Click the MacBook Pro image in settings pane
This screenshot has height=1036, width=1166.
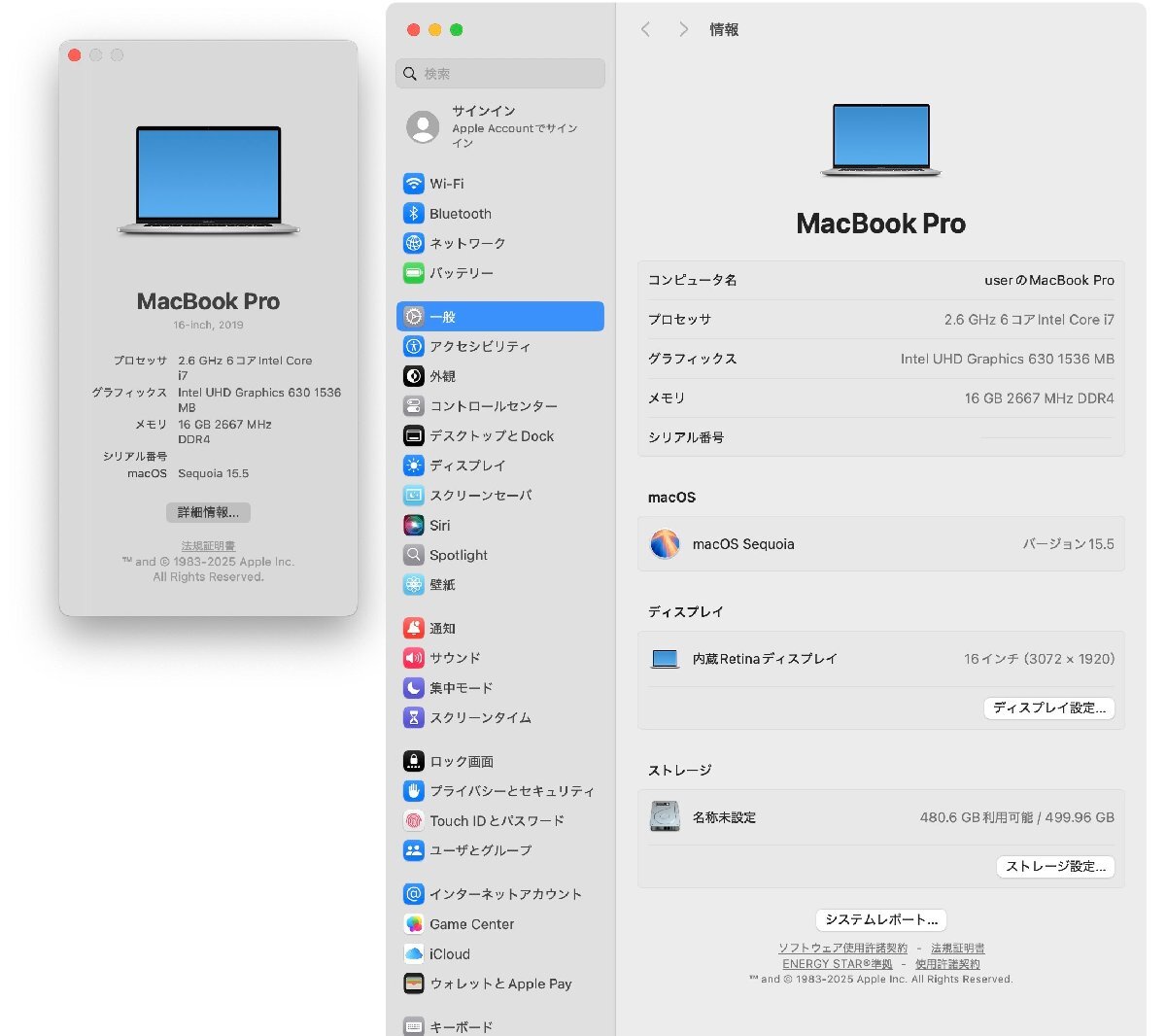pyautogui.click(x=881, y=140)
